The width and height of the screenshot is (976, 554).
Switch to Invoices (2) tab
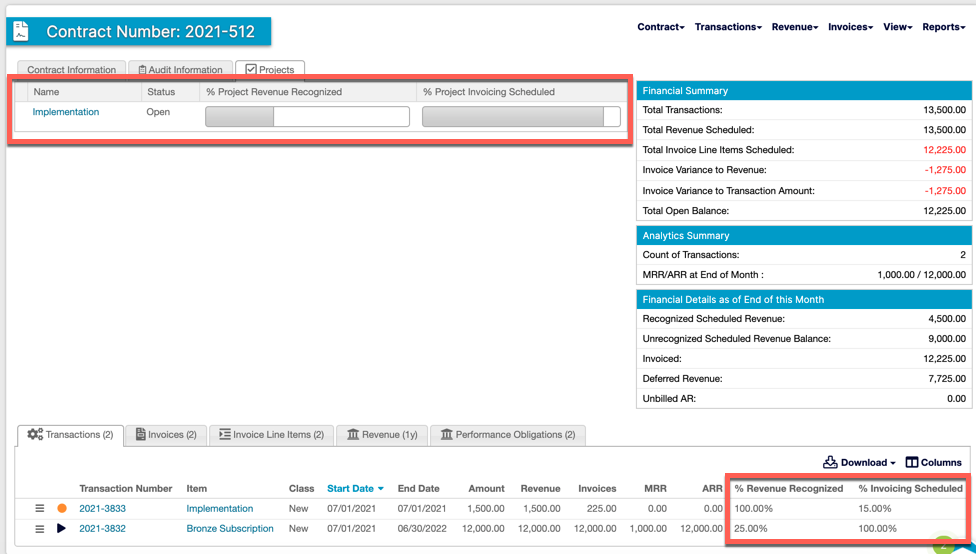click(166, 434)
